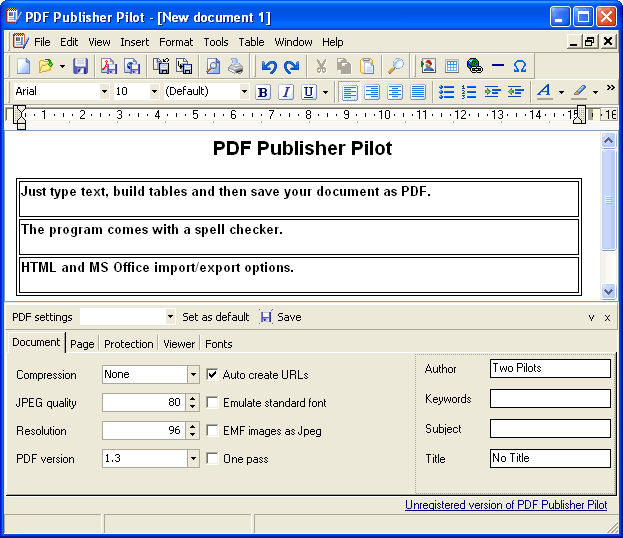This screenshot has width=623, height=538.
Task: Enable EMF images as Jpeg
Action: [212, 430]
